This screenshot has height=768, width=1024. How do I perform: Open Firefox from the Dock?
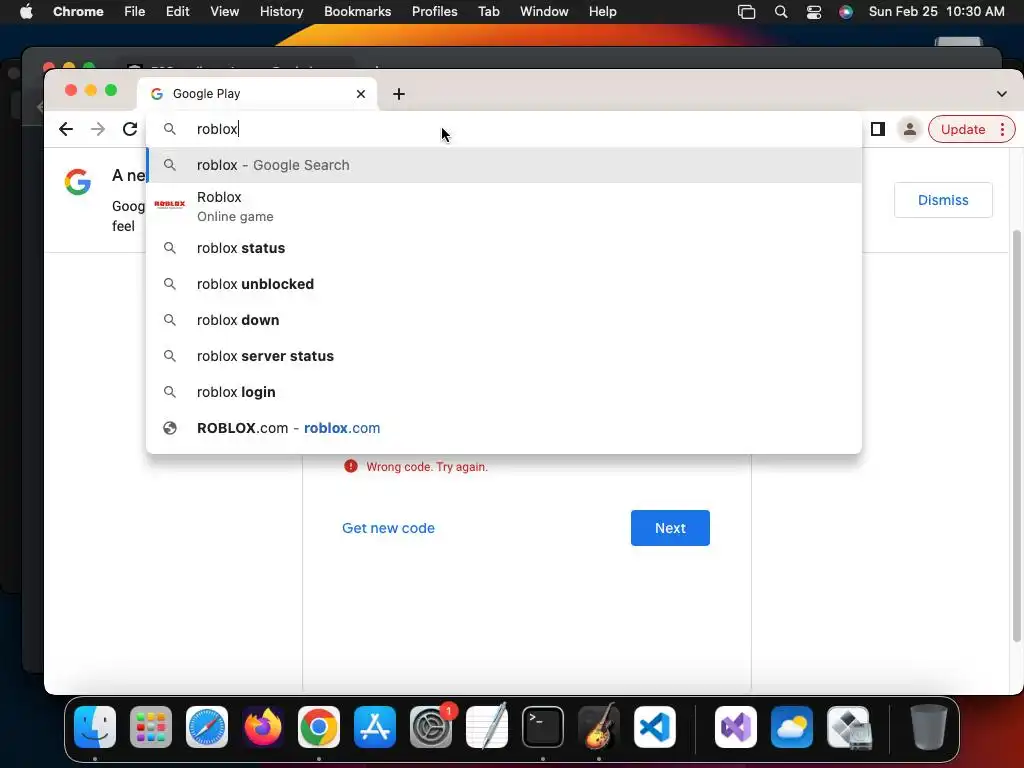coord(263,727)
